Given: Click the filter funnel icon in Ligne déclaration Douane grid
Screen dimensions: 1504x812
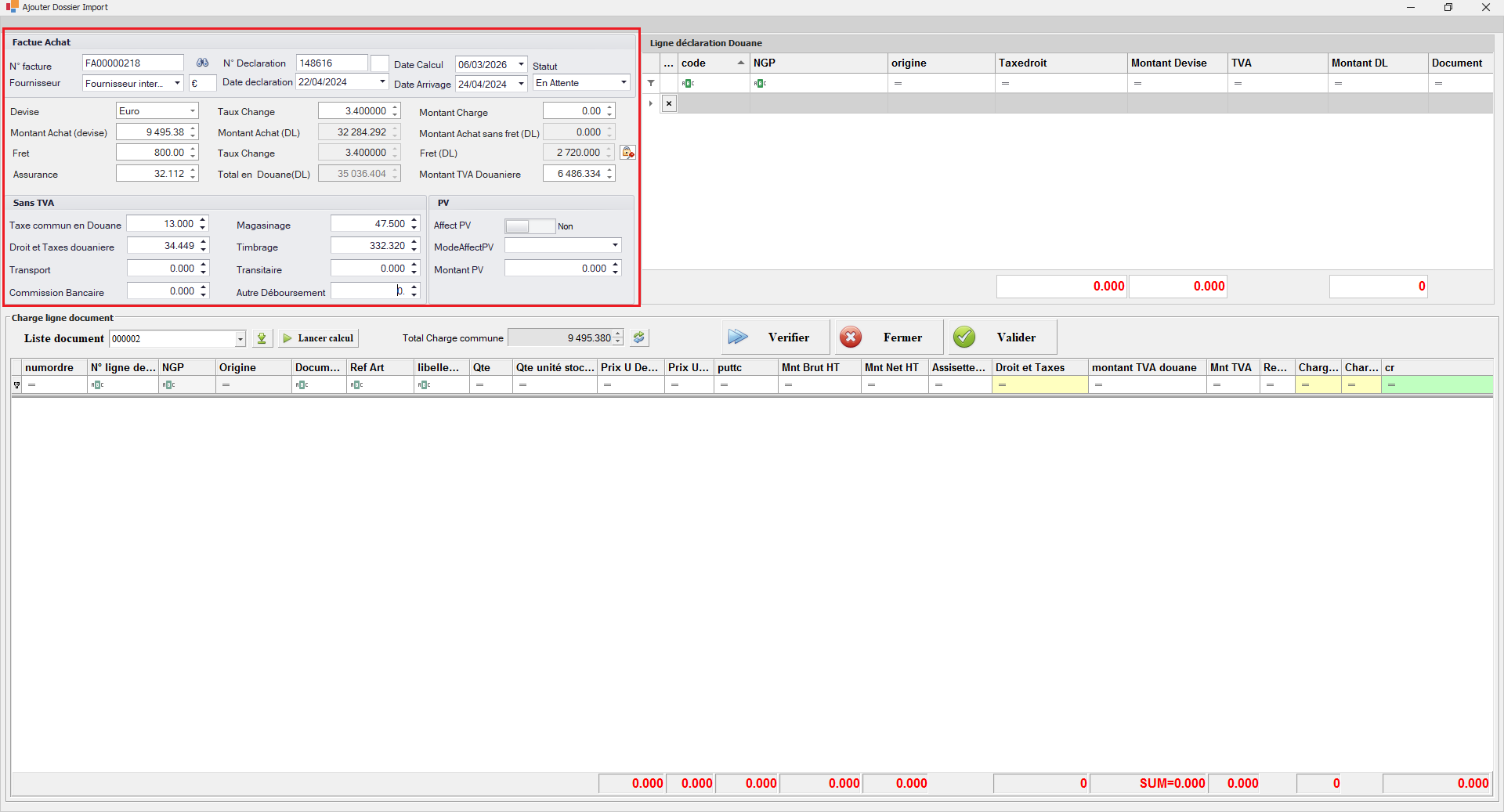Looking at the screenshot, I should (650, 83).
